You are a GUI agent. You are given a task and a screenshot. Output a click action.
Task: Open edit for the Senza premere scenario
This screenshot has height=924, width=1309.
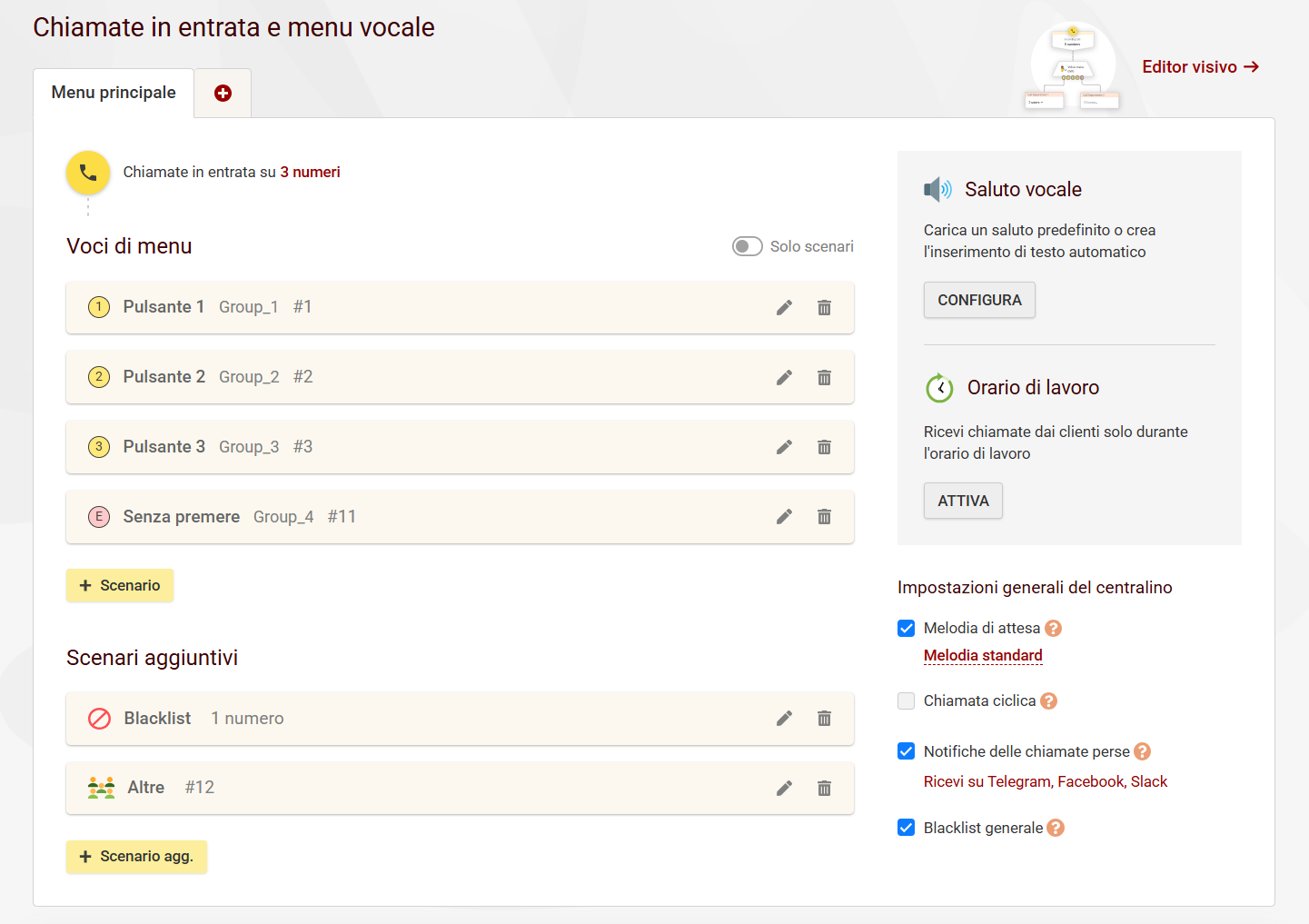tap(784, 516)
